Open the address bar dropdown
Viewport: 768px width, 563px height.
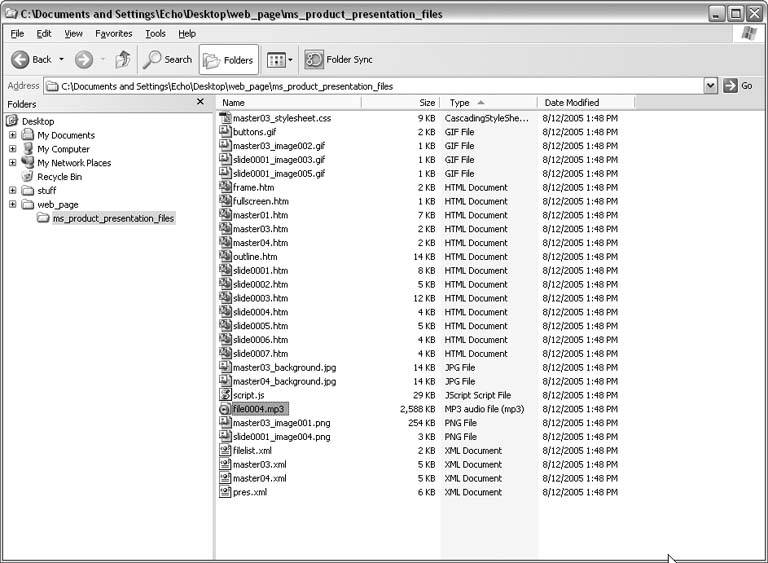(x=711, y=86)
